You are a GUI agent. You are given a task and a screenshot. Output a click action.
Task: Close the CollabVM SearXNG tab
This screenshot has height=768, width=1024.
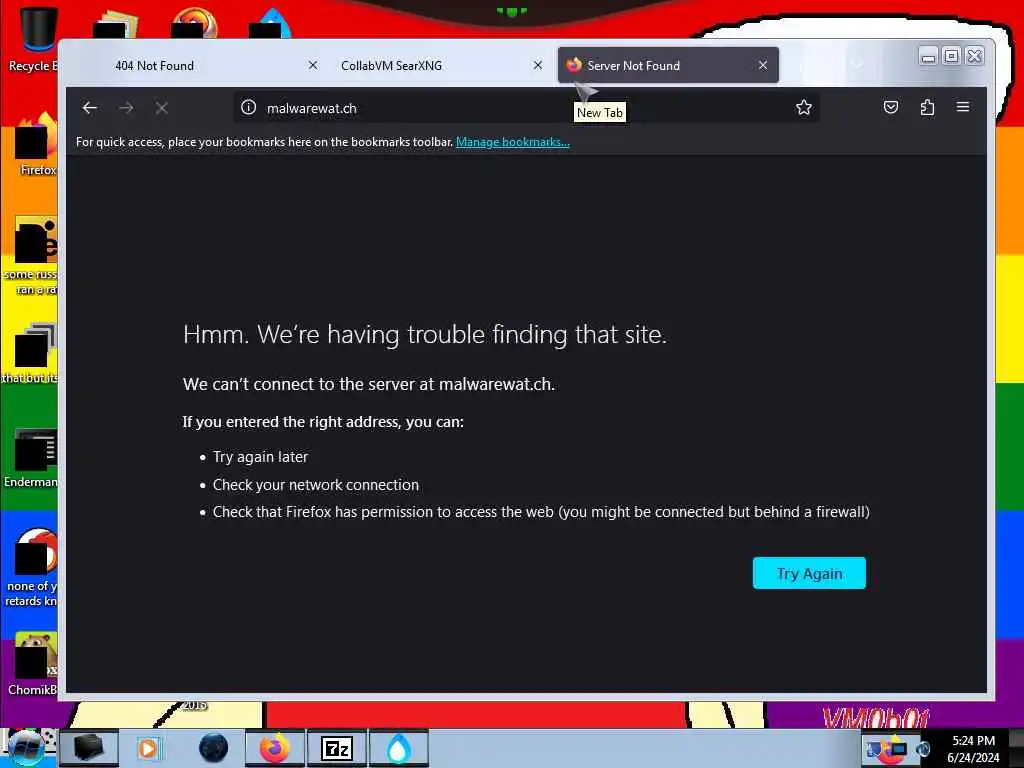[x=537, y=65]
